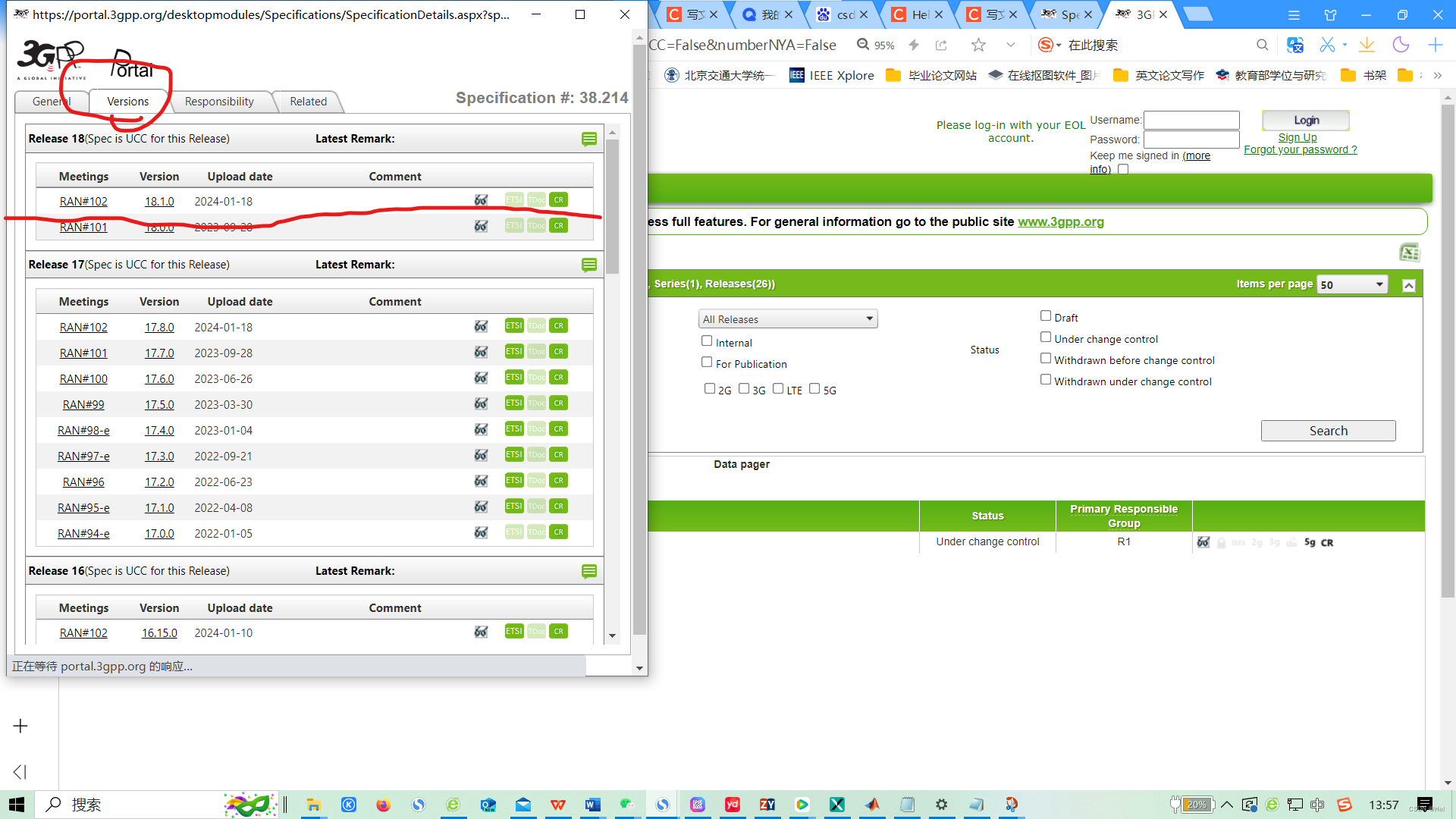The image size is (1456, 819).
Task: Collapse the search filter panel arrow
Action: coord(1409,286)
